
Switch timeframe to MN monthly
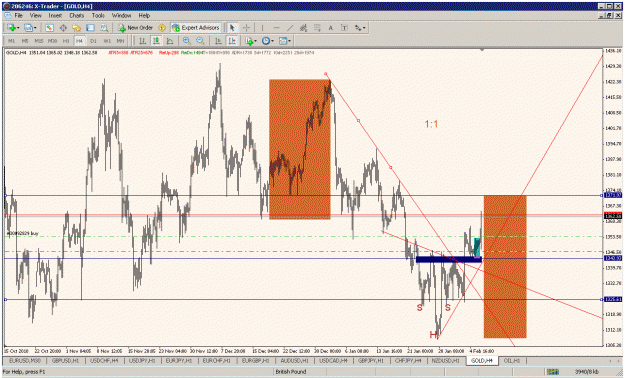pos(120,41)
